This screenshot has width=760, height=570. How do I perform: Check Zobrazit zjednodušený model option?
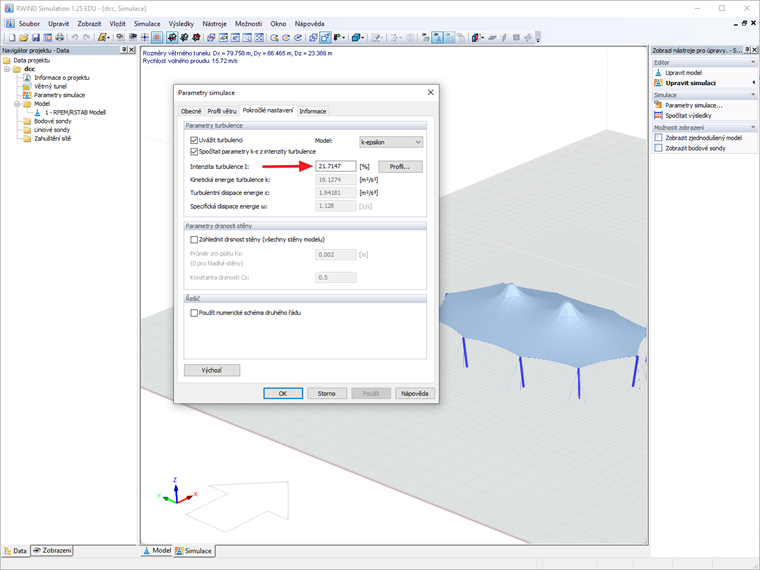pos(658,138)
